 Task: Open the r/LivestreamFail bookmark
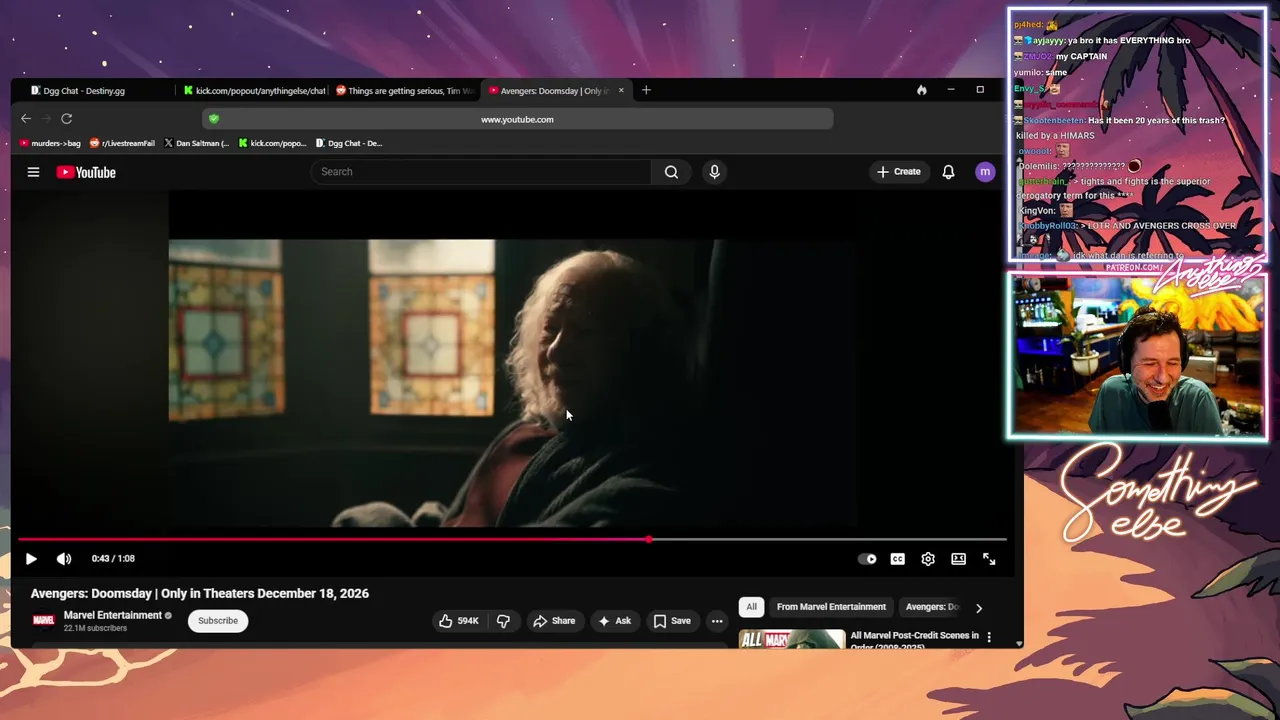coord(122,143)
